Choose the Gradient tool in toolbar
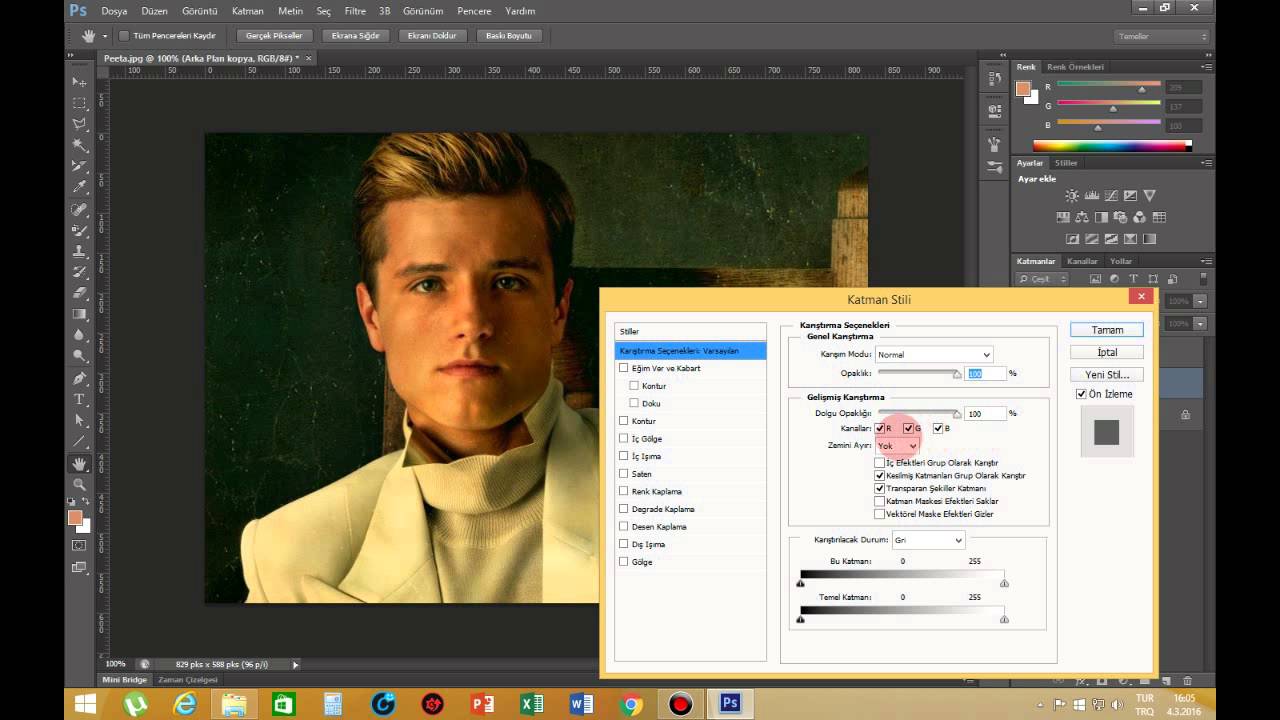 pos(80,314)
